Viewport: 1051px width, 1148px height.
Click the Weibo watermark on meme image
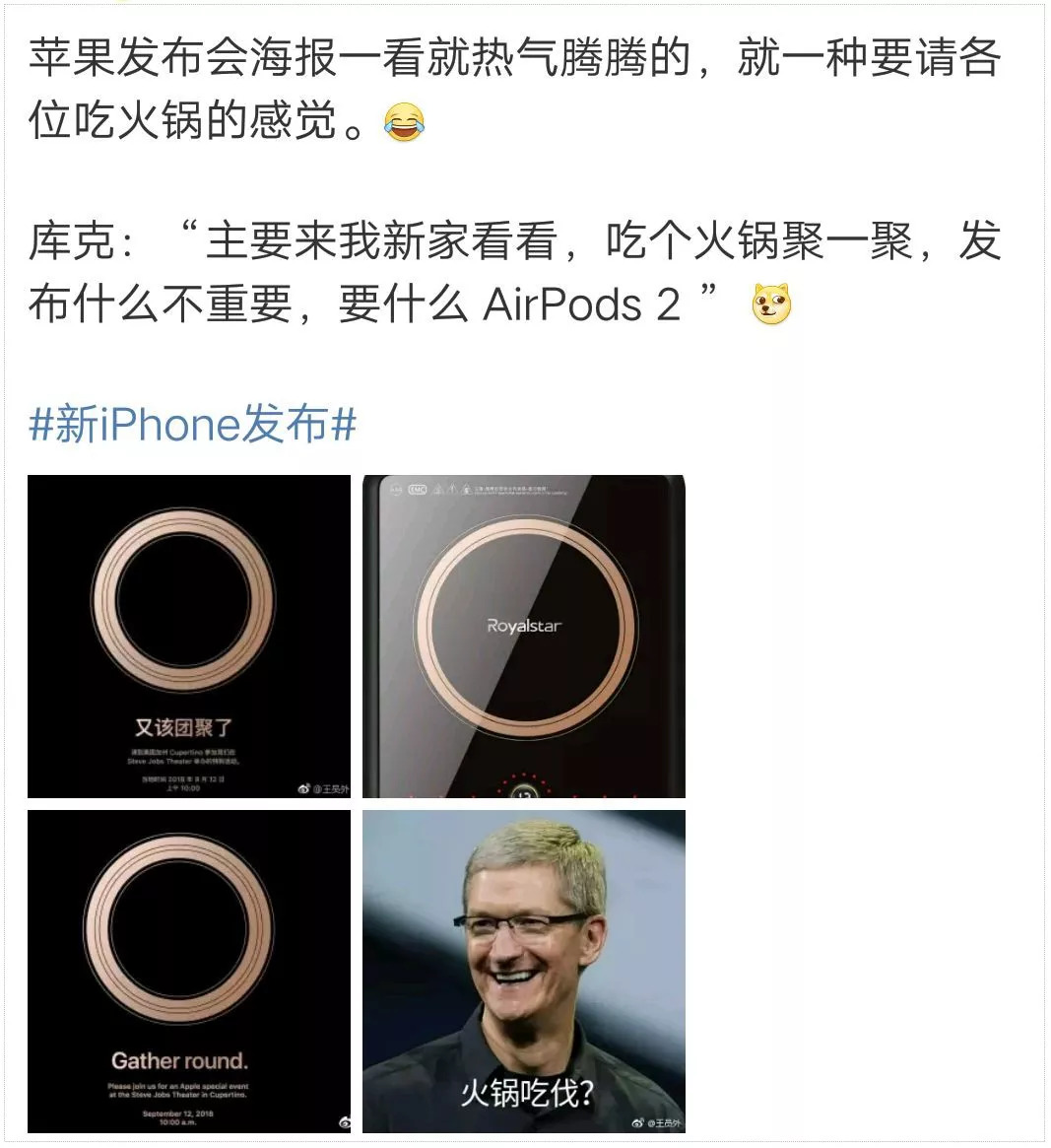657,1123
